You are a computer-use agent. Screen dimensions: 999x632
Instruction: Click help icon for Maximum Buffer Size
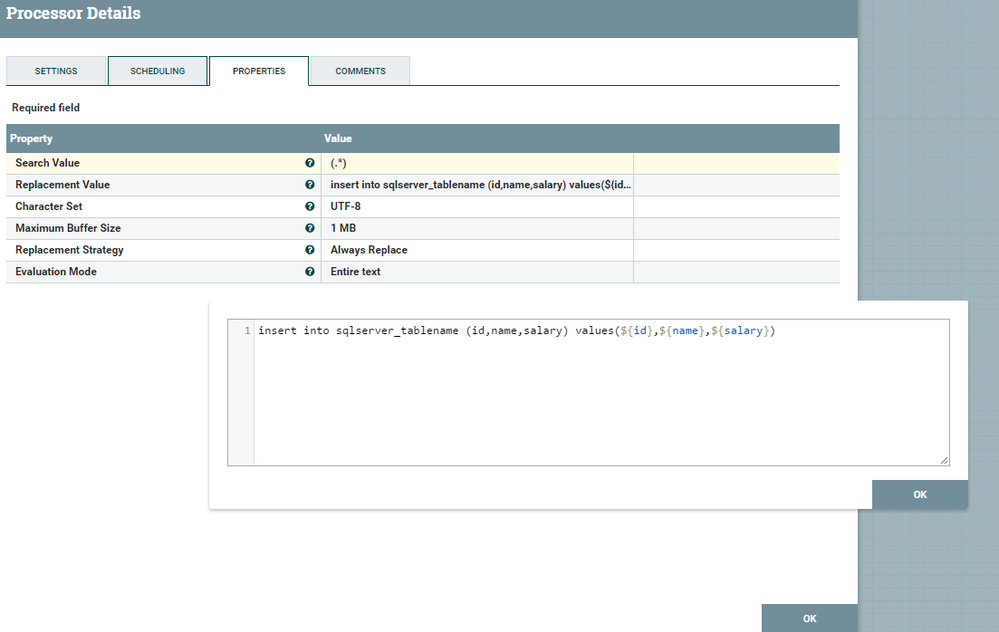click(310, 229)
